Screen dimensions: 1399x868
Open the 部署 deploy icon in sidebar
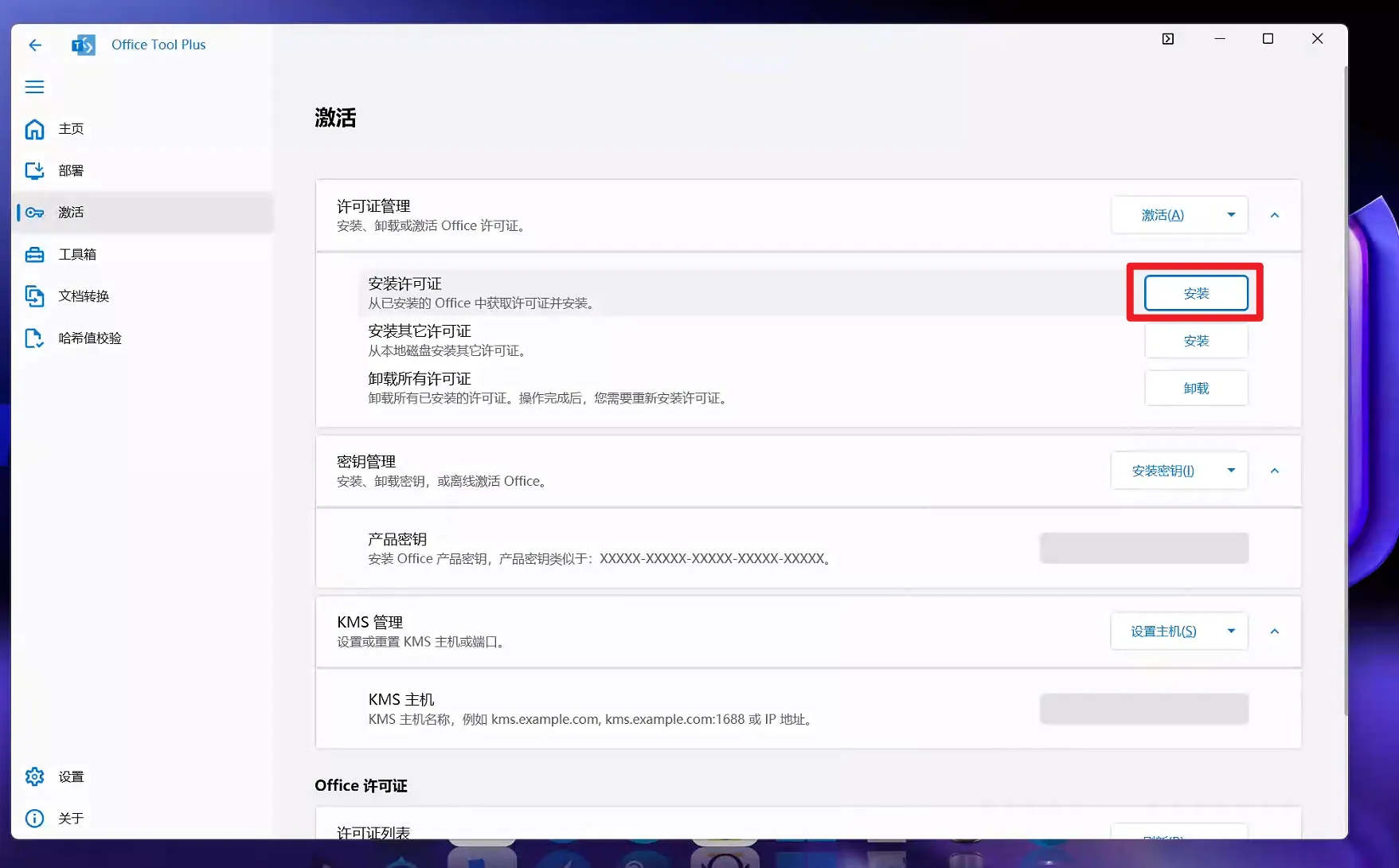click(x=34, y=170)
